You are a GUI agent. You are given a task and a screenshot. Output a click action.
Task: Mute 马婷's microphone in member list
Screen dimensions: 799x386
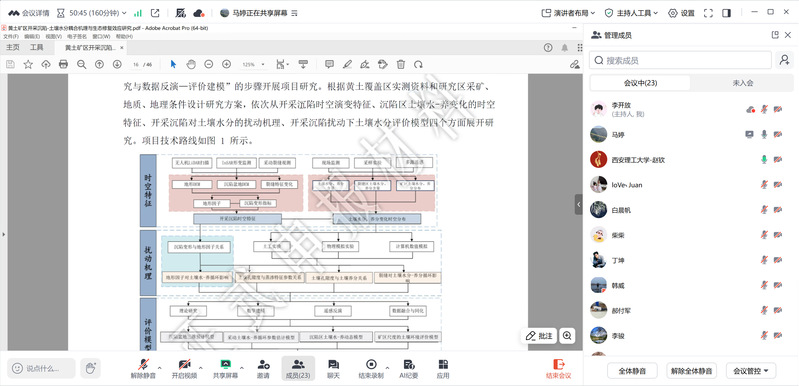(x=763, y=134)
